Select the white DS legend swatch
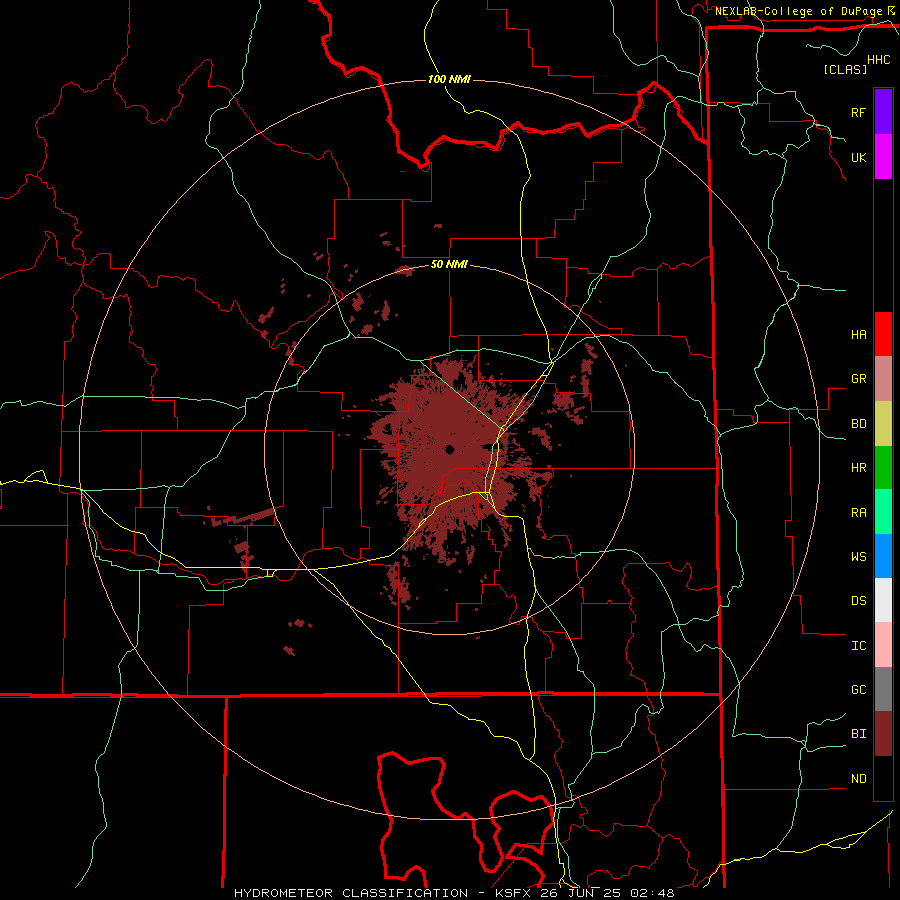This screenshot has height=900, width=900. pyautogui.click(x=883, y=600)
